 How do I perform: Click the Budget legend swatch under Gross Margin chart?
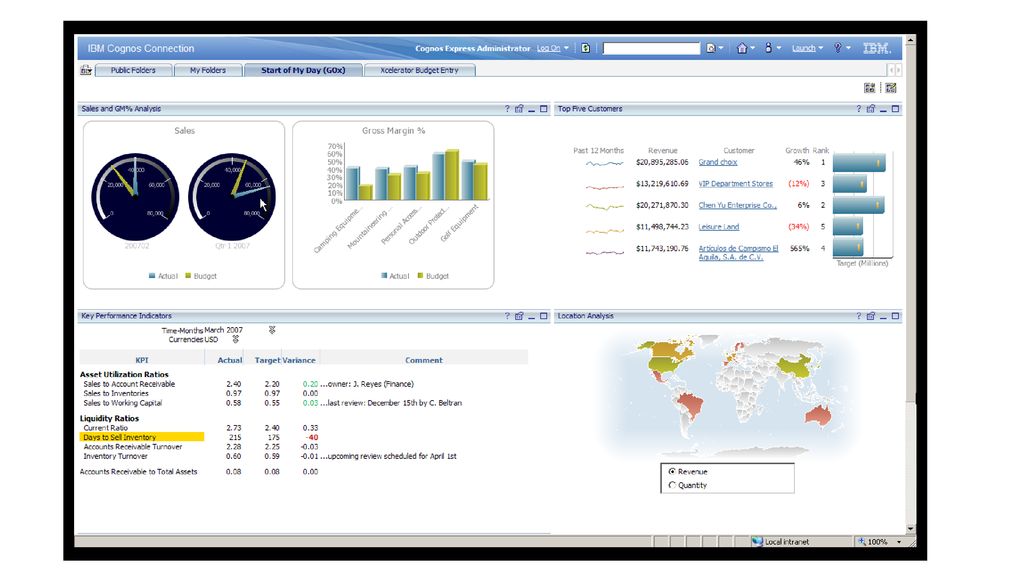(x=421, y=276)
